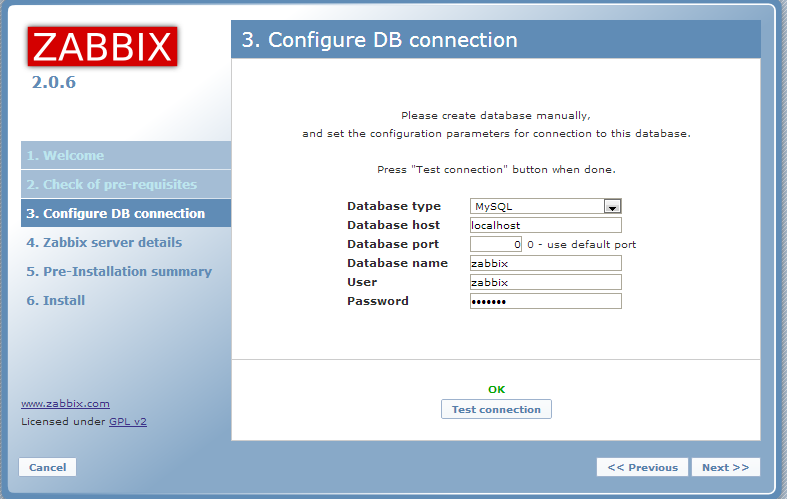Select step 3. Configure DB connection
Viewport: 787px width, 499px height.
click(126, 213)
